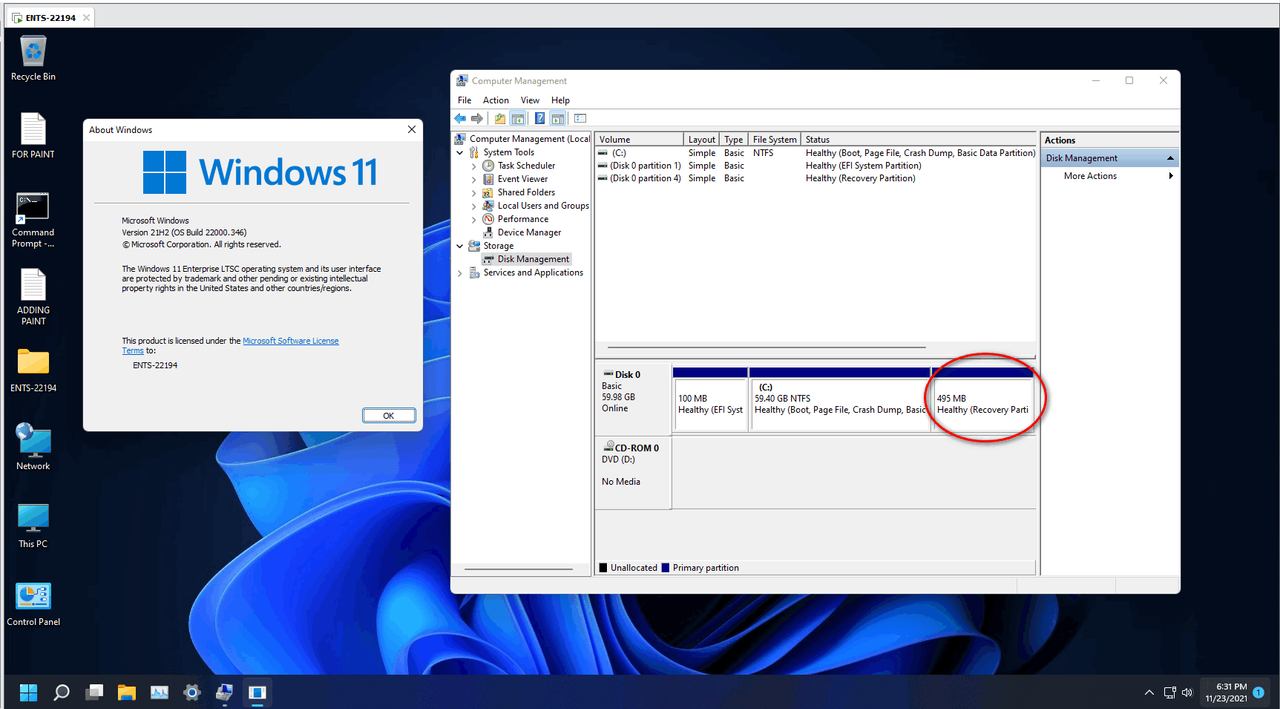Open the Windows Start button
This screenshot has width=1280, height=709.
tap(28, 691)
